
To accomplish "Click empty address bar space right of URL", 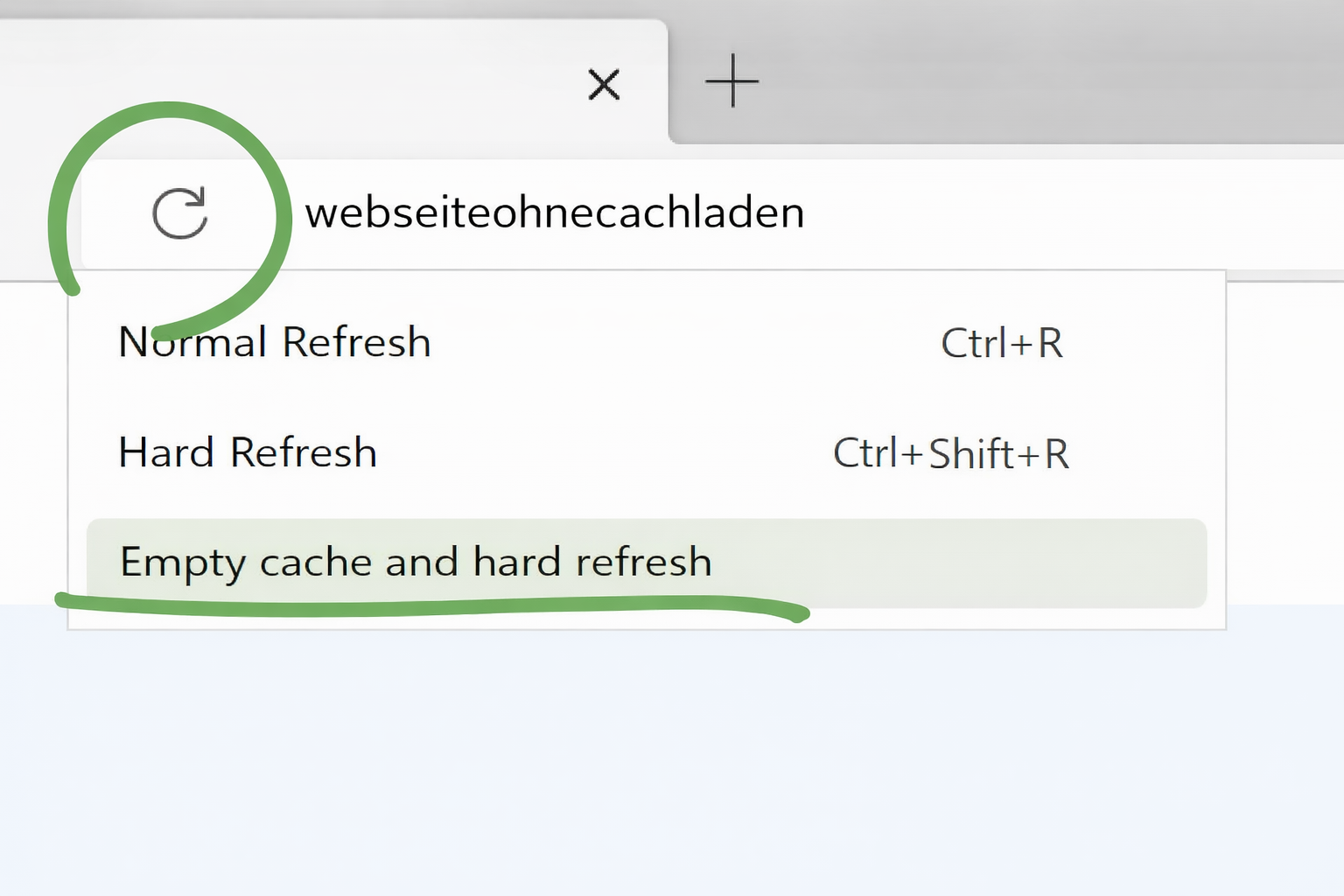I will (x=1050, y=213).
